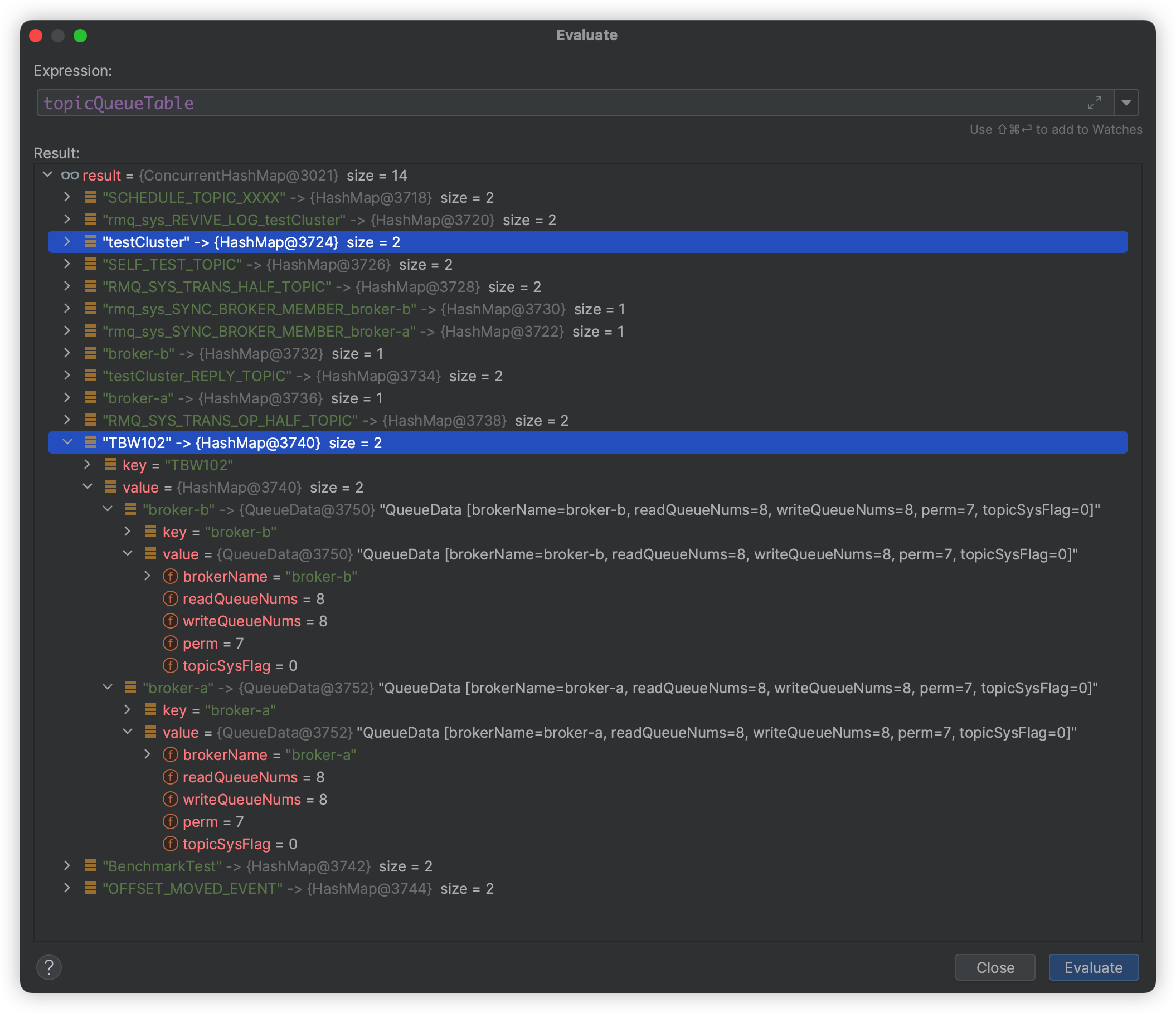Collapse the value = QueueData@3752 node

tap(128, 732)
